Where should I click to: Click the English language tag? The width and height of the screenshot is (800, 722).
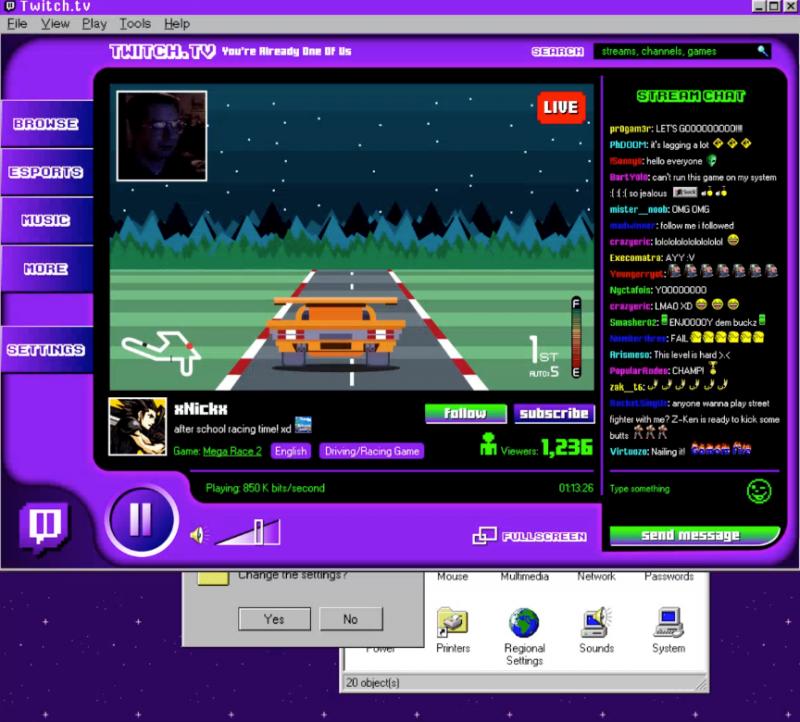tap(291, 451)
